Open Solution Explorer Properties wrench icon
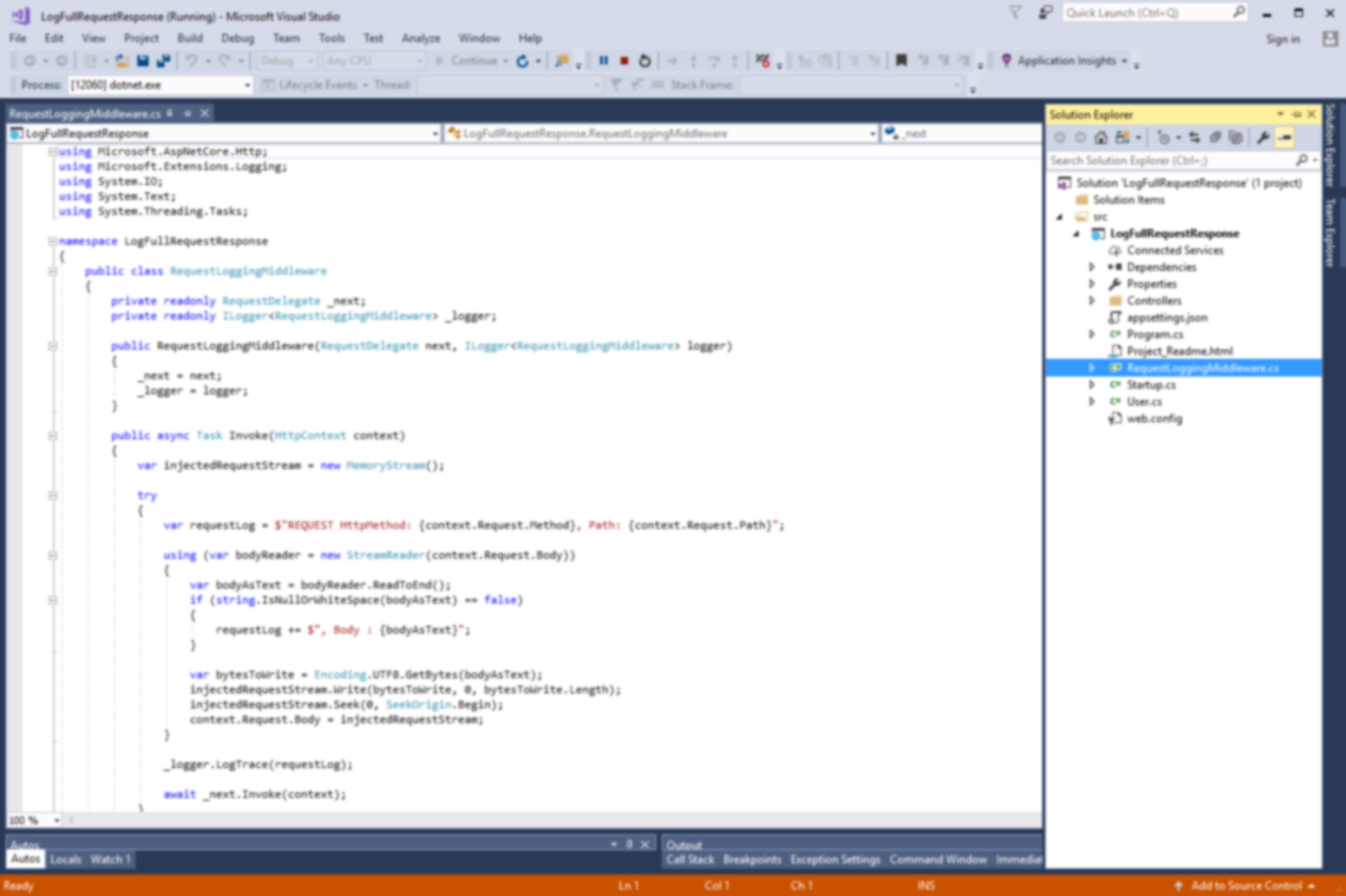Viewport: 1346px width, 896px height. tap(1265, 137)
